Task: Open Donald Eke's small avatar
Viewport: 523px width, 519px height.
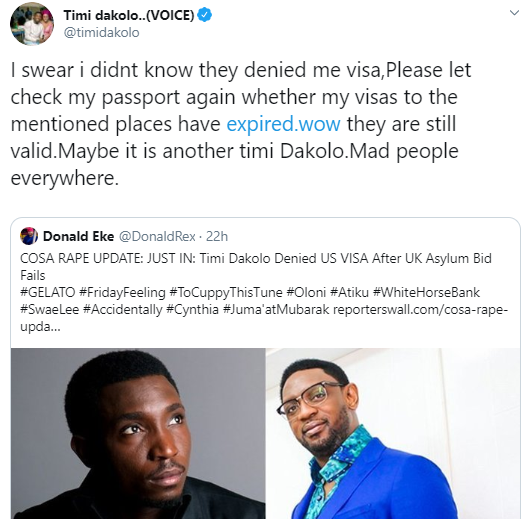Action: pos(29,236)
